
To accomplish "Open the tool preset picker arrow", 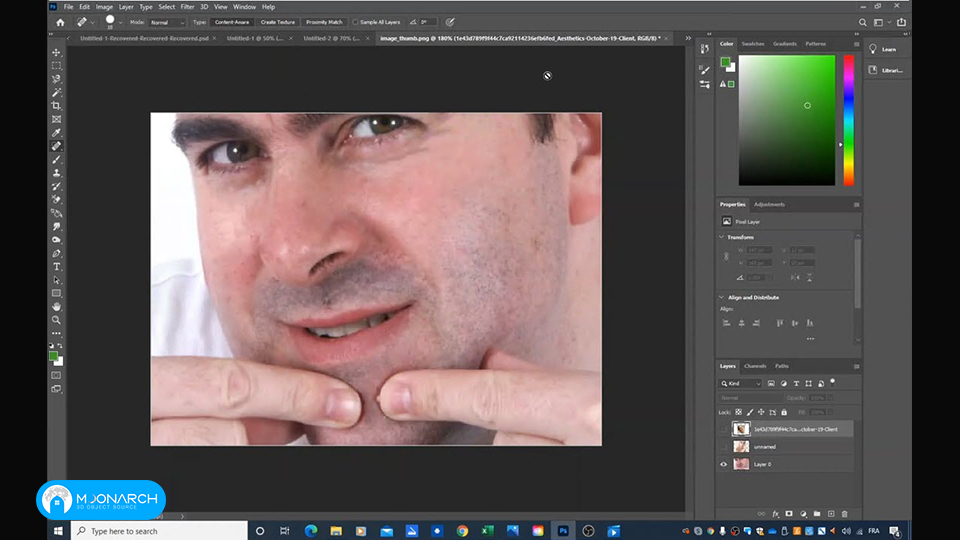I will pos(93,23).
